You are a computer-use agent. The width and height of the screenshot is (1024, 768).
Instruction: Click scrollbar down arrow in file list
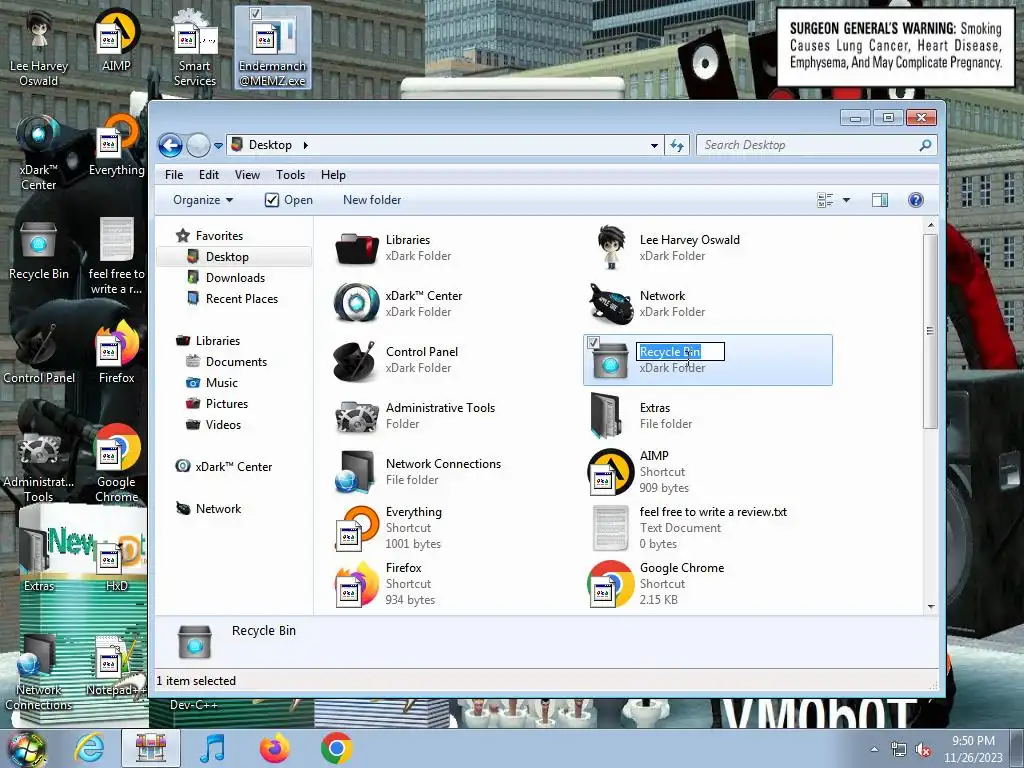(x=931, y=607)
